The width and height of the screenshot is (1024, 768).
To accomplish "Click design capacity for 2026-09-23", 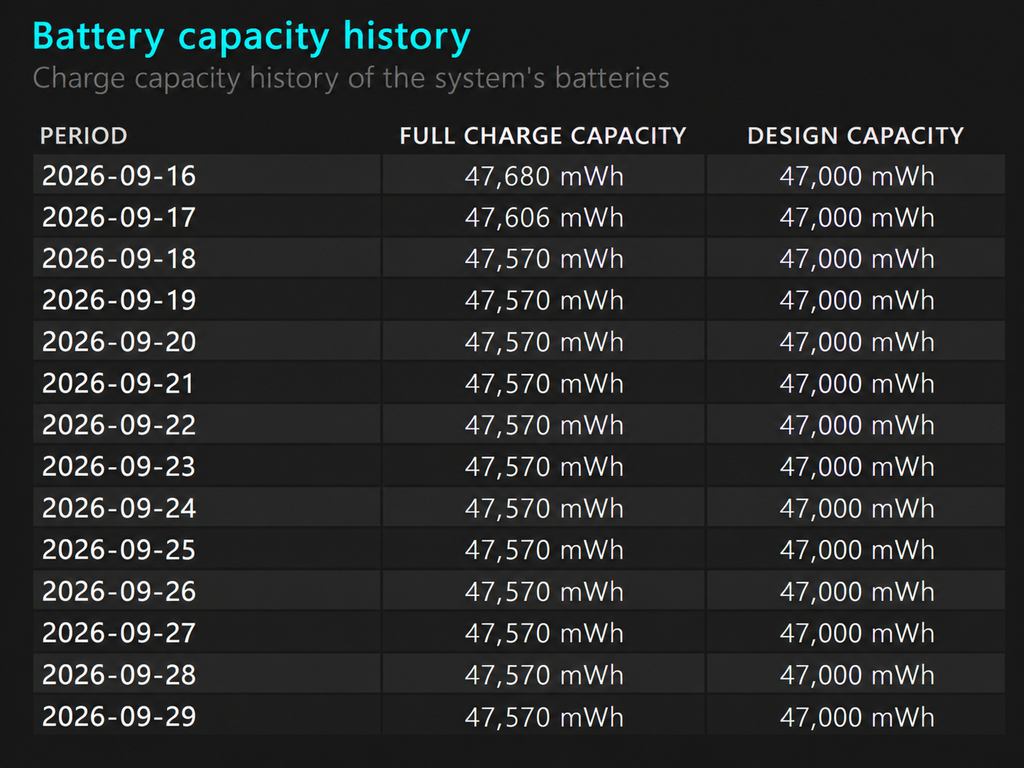I will [857, 467].
